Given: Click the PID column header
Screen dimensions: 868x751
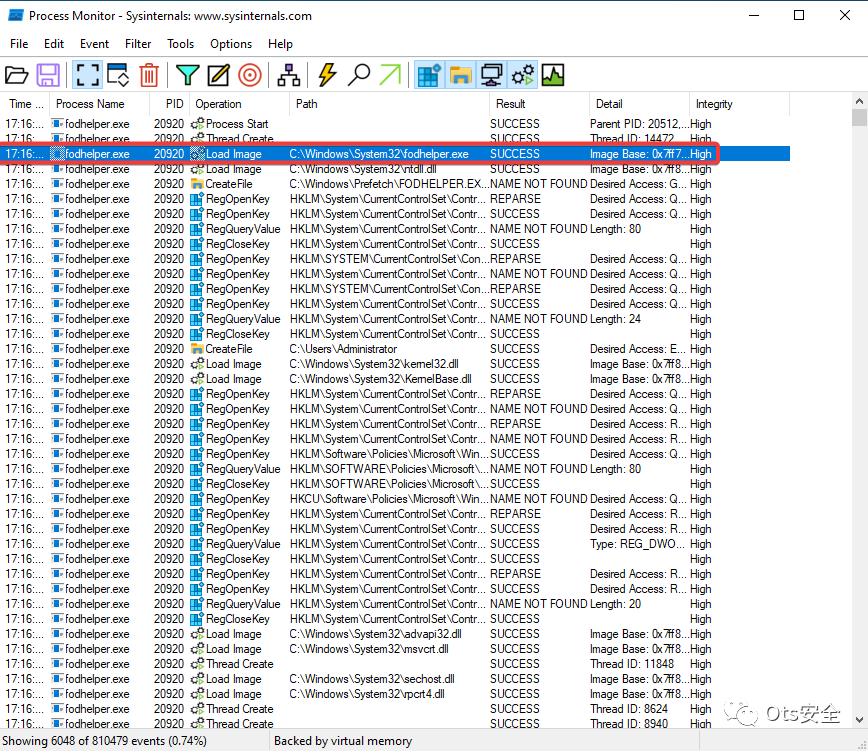Looking at the screenshot, I should point(169,104).
